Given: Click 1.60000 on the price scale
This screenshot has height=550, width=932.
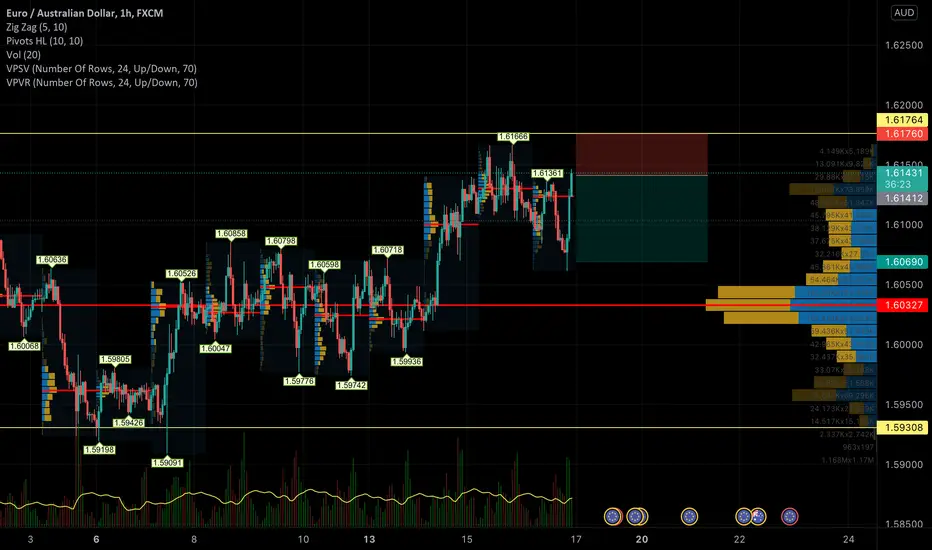Looking at the screenshot, I should click(x=903, y=345).
